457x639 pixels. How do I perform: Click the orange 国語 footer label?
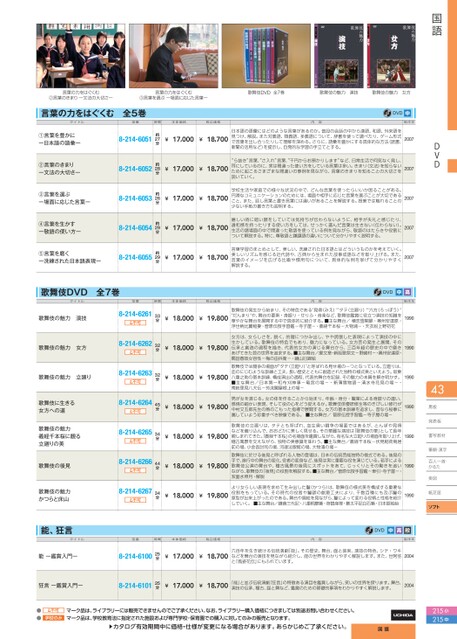tap(383, 630)
